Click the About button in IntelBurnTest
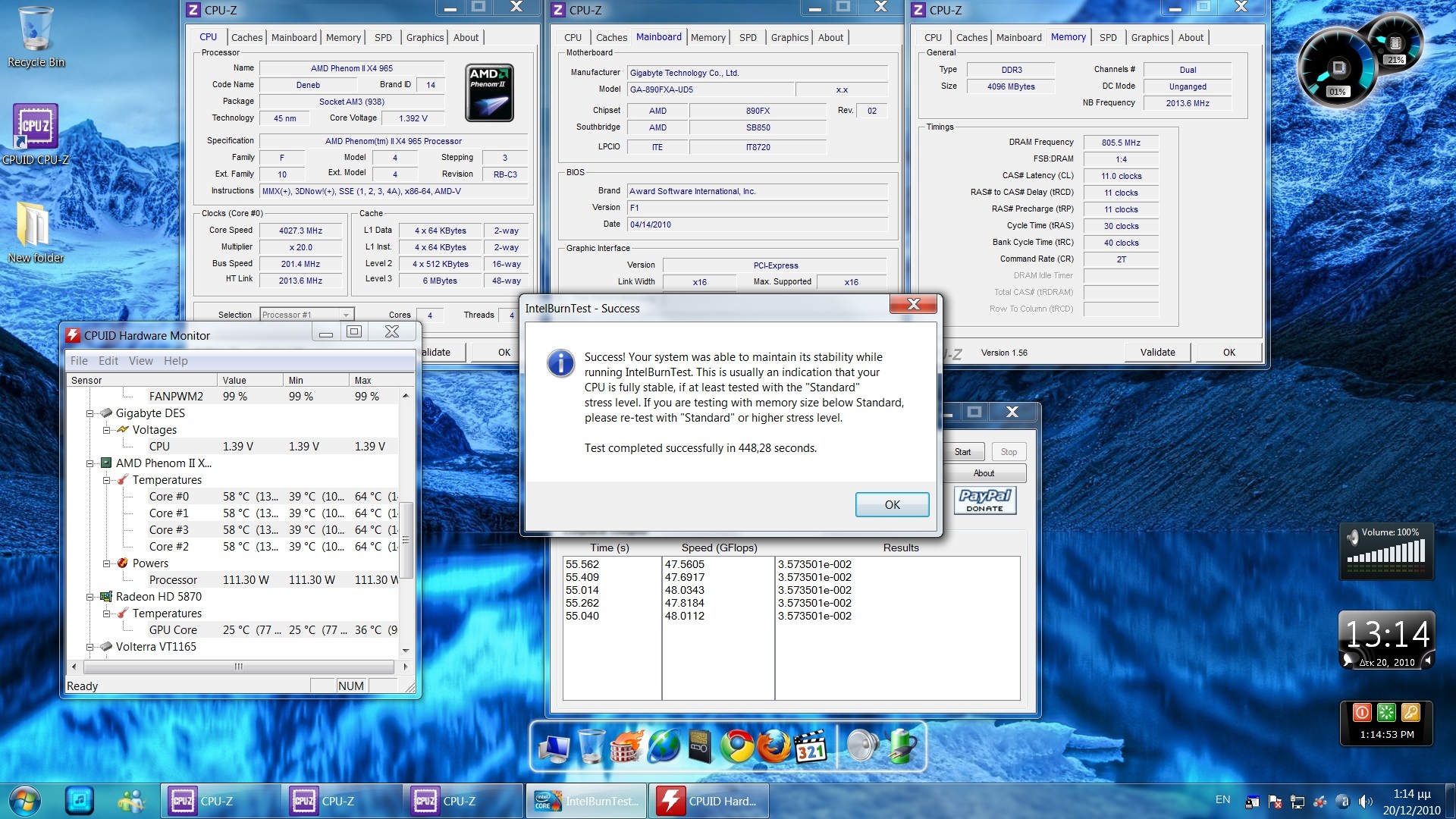 coord(984,473)
